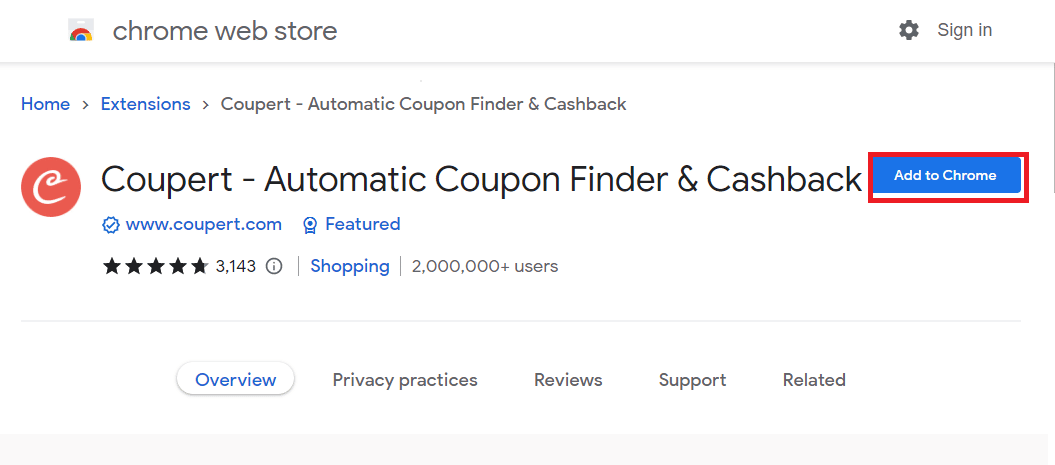Sign in to the Chrome Web Store
Image resolution: width=1055 pixels, height=465 pixels.
coord(964,30)
